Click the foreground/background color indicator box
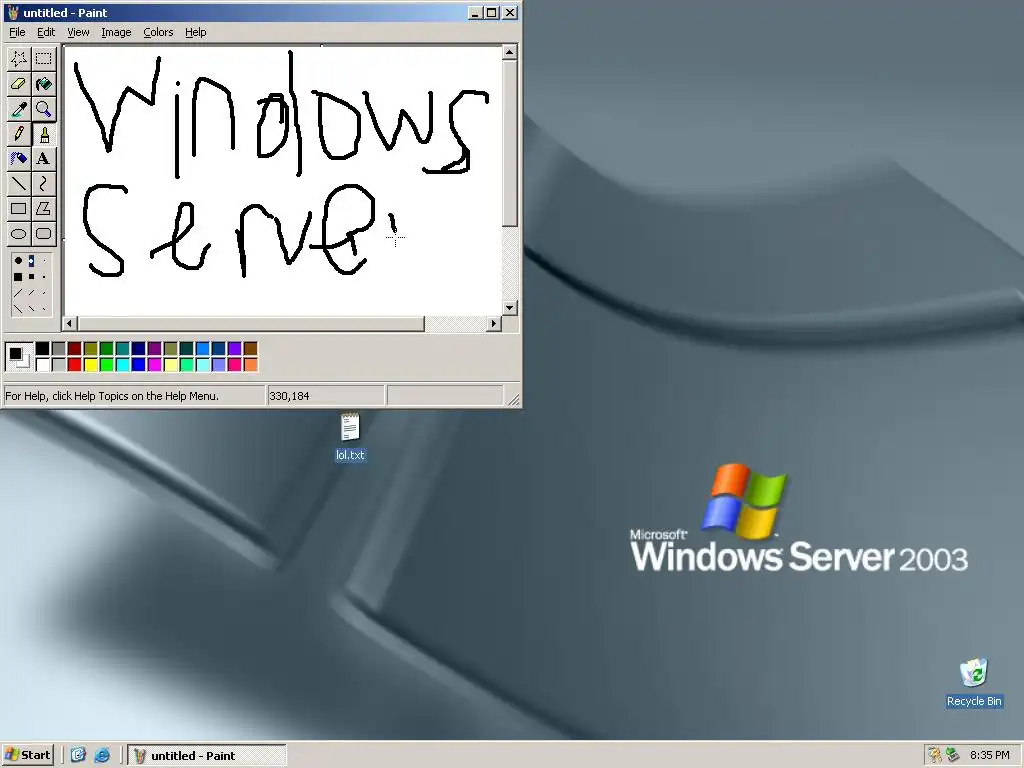This screenshot has width=1024, height=768. pyautogui.click(x=19, y=357)
